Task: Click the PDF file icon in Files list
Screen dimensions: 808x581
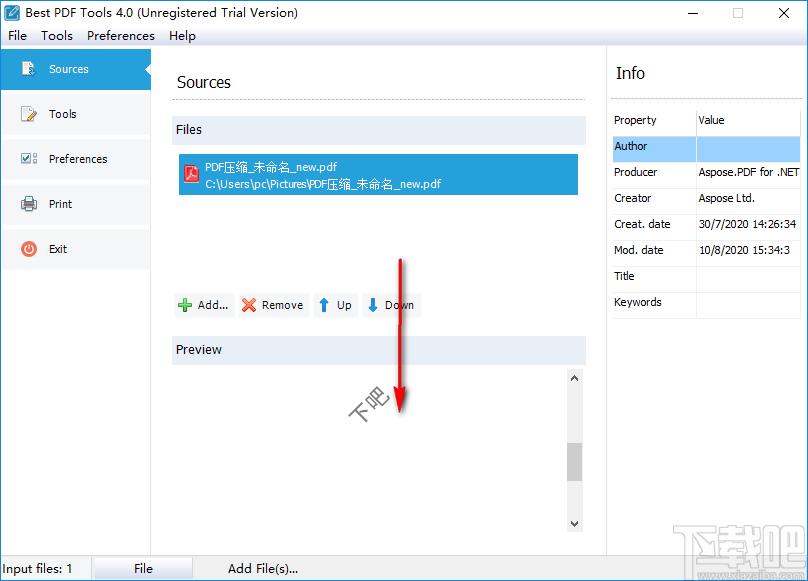Action: (192, 174)
